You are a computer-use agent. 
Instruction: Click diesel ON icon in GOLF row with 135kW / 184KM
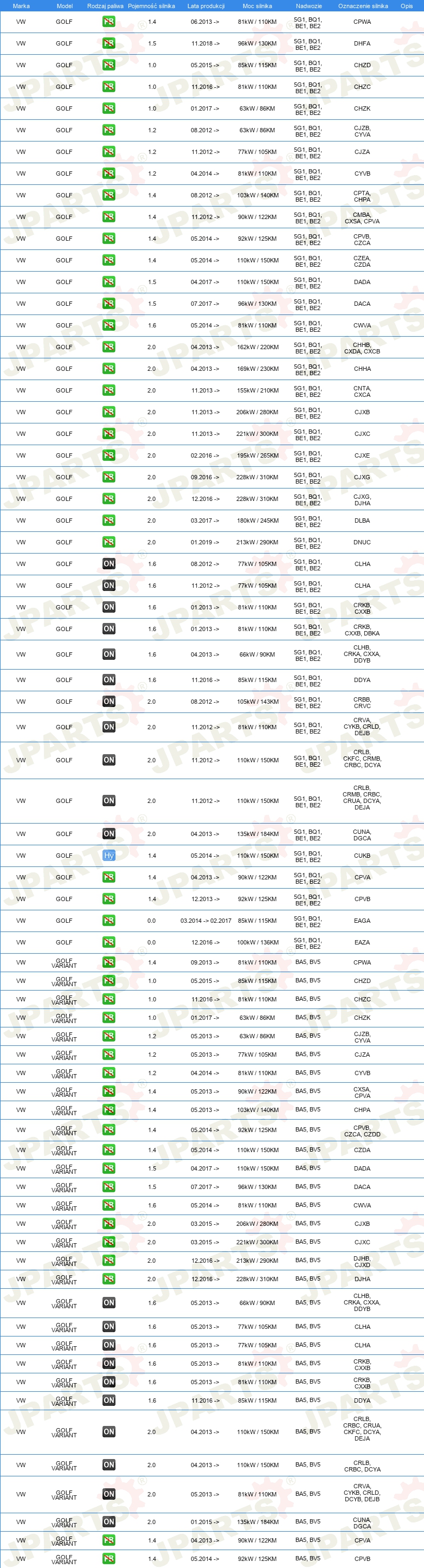point(109,834)
